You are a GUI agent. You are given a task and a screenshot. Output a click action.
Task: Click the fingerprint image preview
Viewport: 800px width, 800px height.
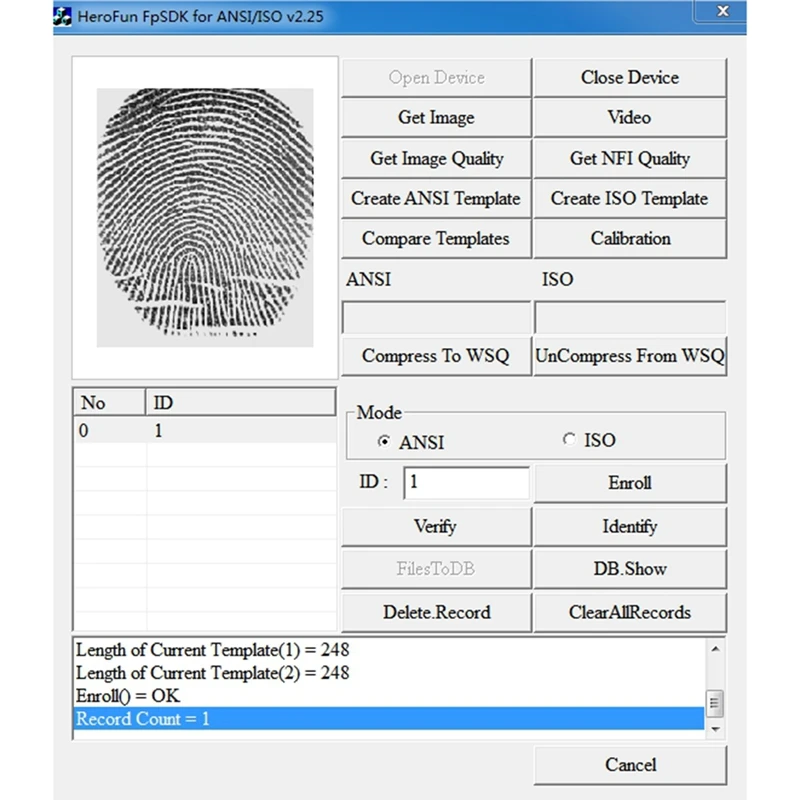coord(205,217)
